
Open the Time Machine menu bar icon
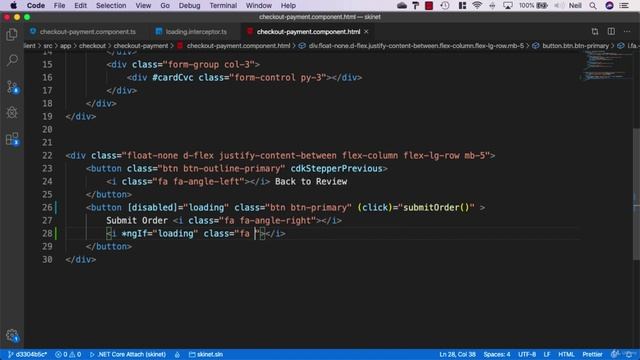pyautogui.click(x=445, y=5)
